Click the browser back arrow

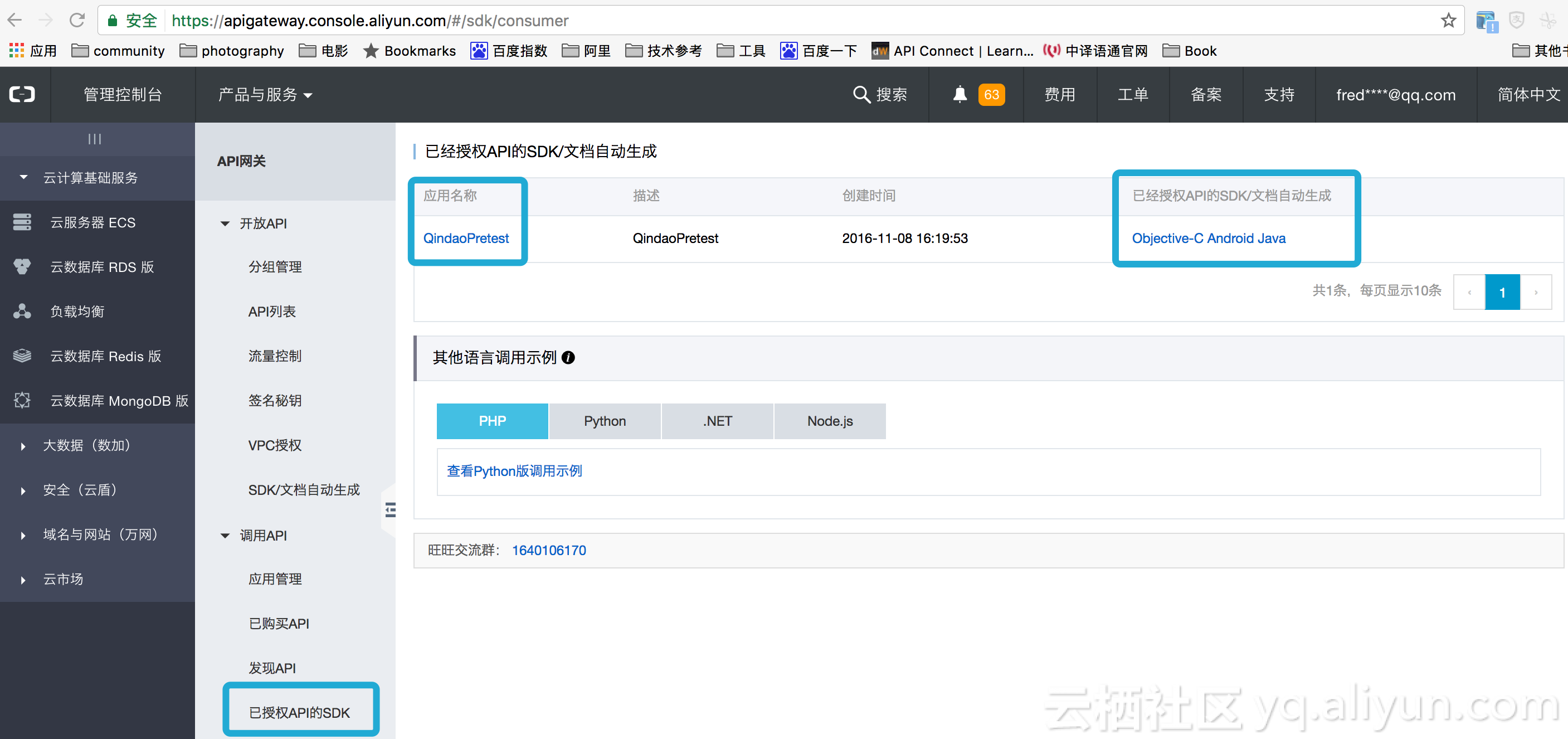tap(14, 20)
